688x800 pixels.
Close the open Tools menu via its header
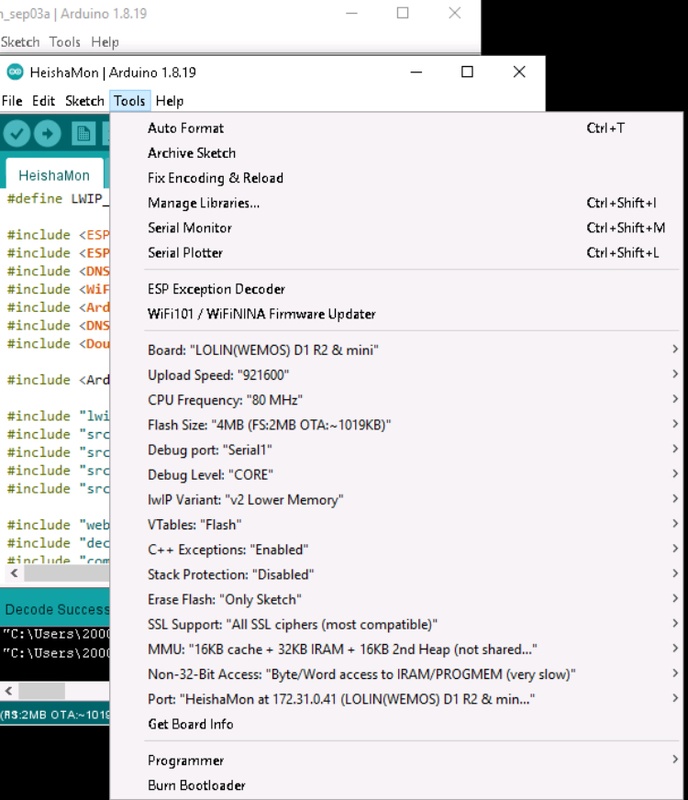click(x=130, y=101)
